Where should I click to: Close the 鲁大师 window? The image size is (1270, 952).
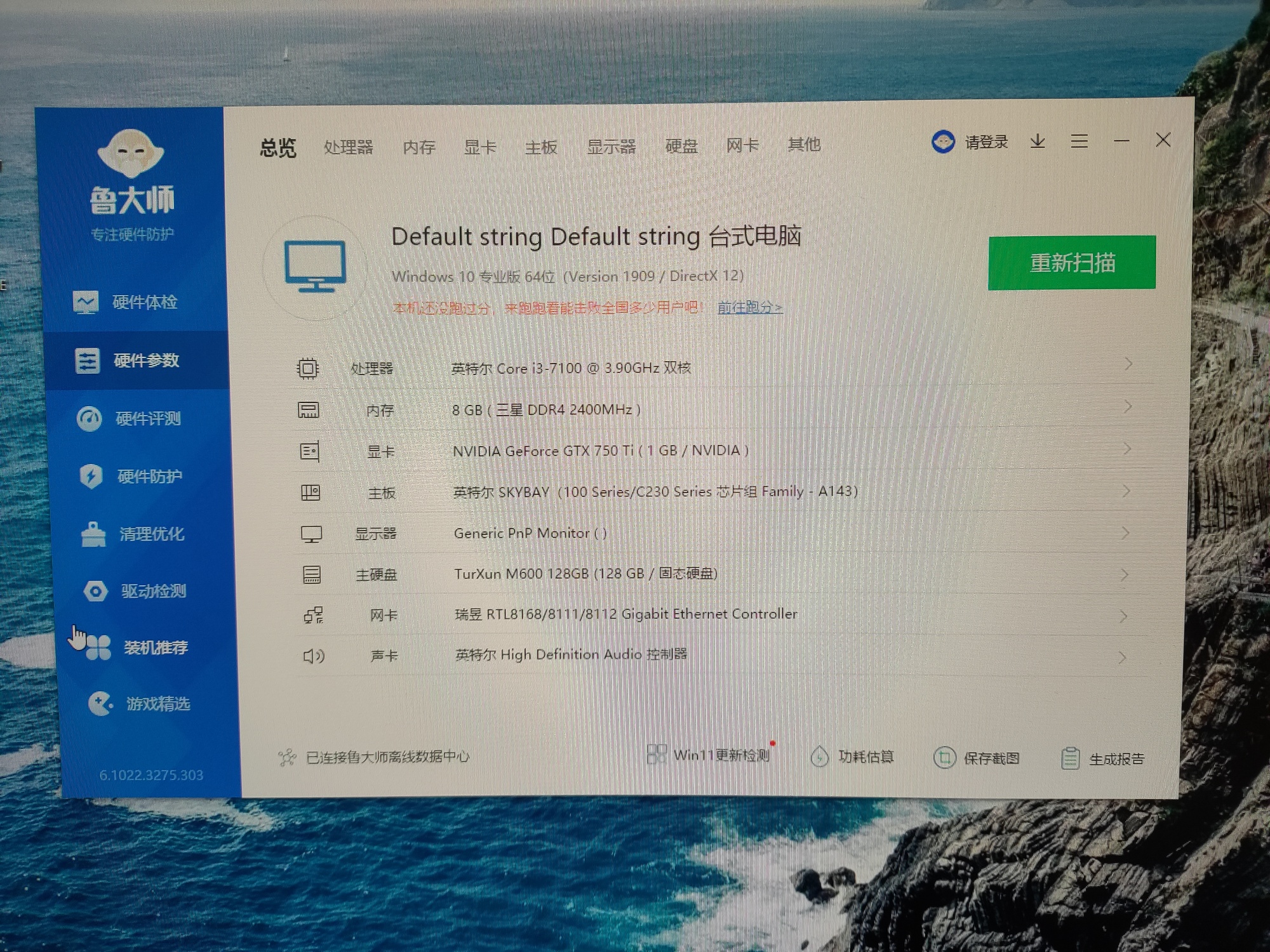point(1163,140)
